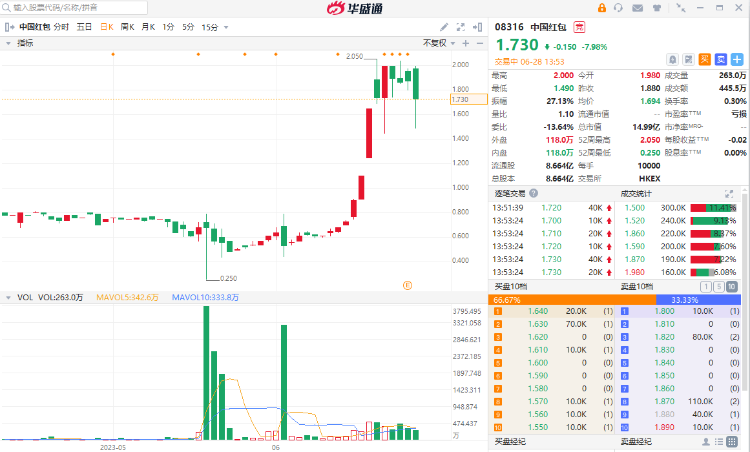Viewport: 750px width, 452px height.
Task: Click the 13:51:39 tick trade row
Action: pyautogui.click(x=552, y=208)
